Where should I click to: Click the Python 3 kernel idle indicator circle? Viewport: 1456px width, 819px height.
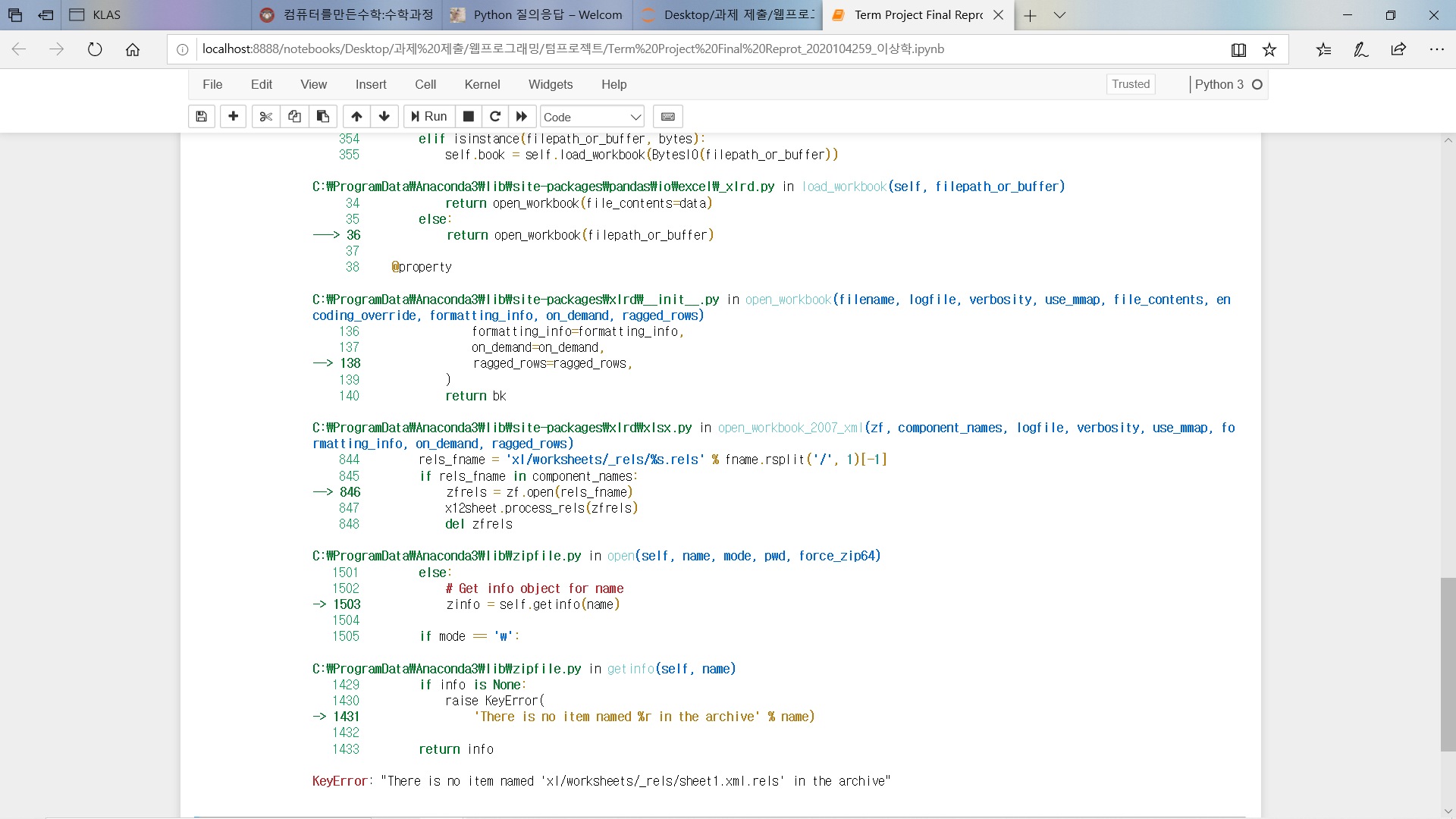[x=1257, y=84]
